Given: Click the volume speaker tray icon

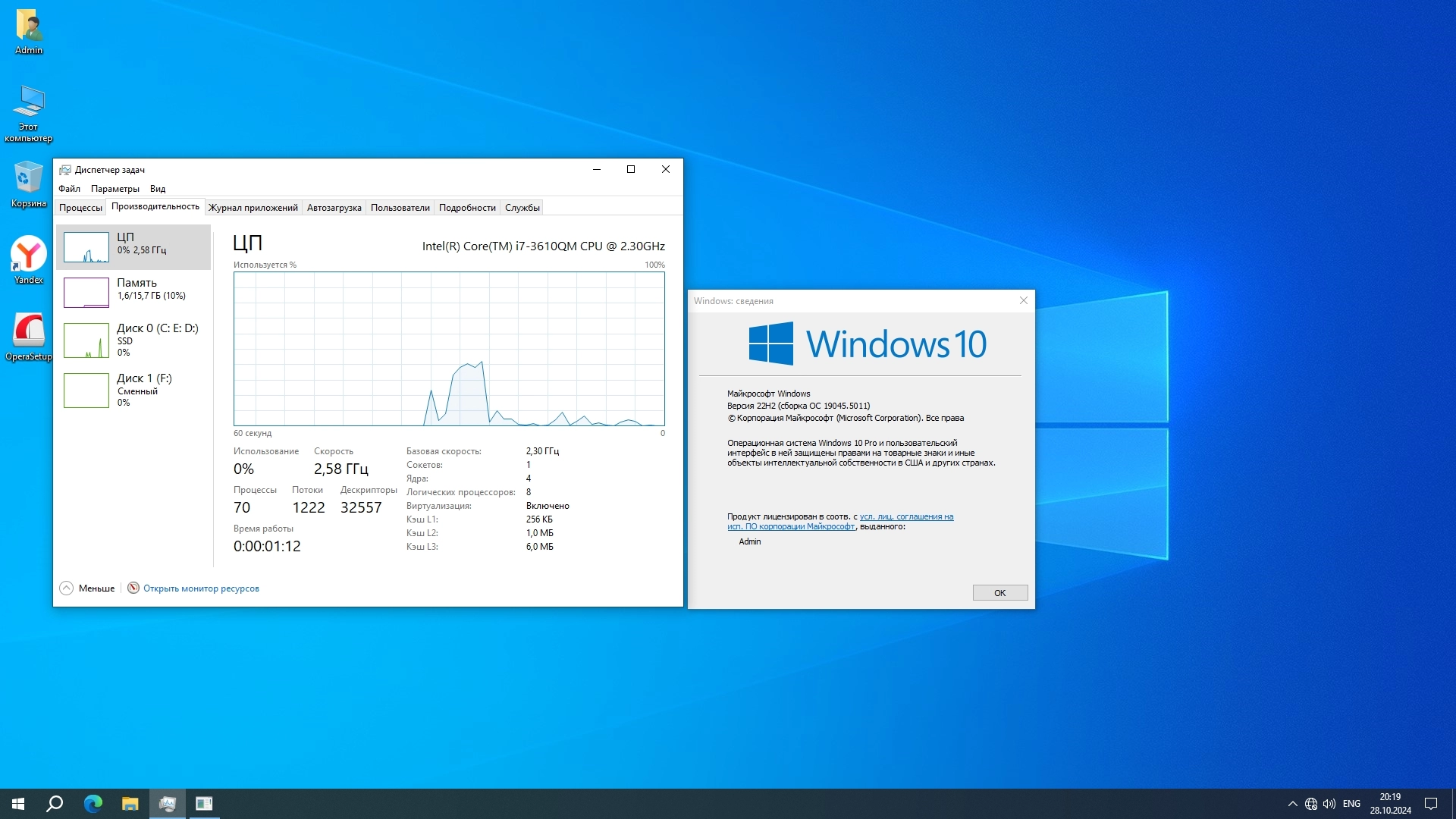Looking at the screenshot, I should pyautogui.click(x=1329, y=804).
